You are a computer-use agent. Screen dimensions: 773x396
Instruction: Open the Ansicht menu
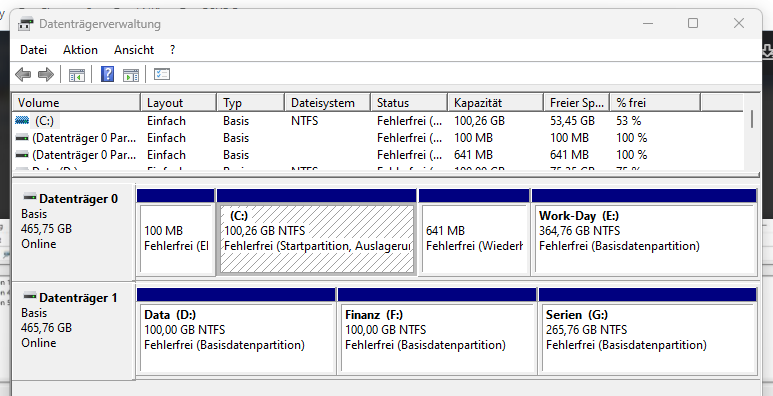[134, 50]
